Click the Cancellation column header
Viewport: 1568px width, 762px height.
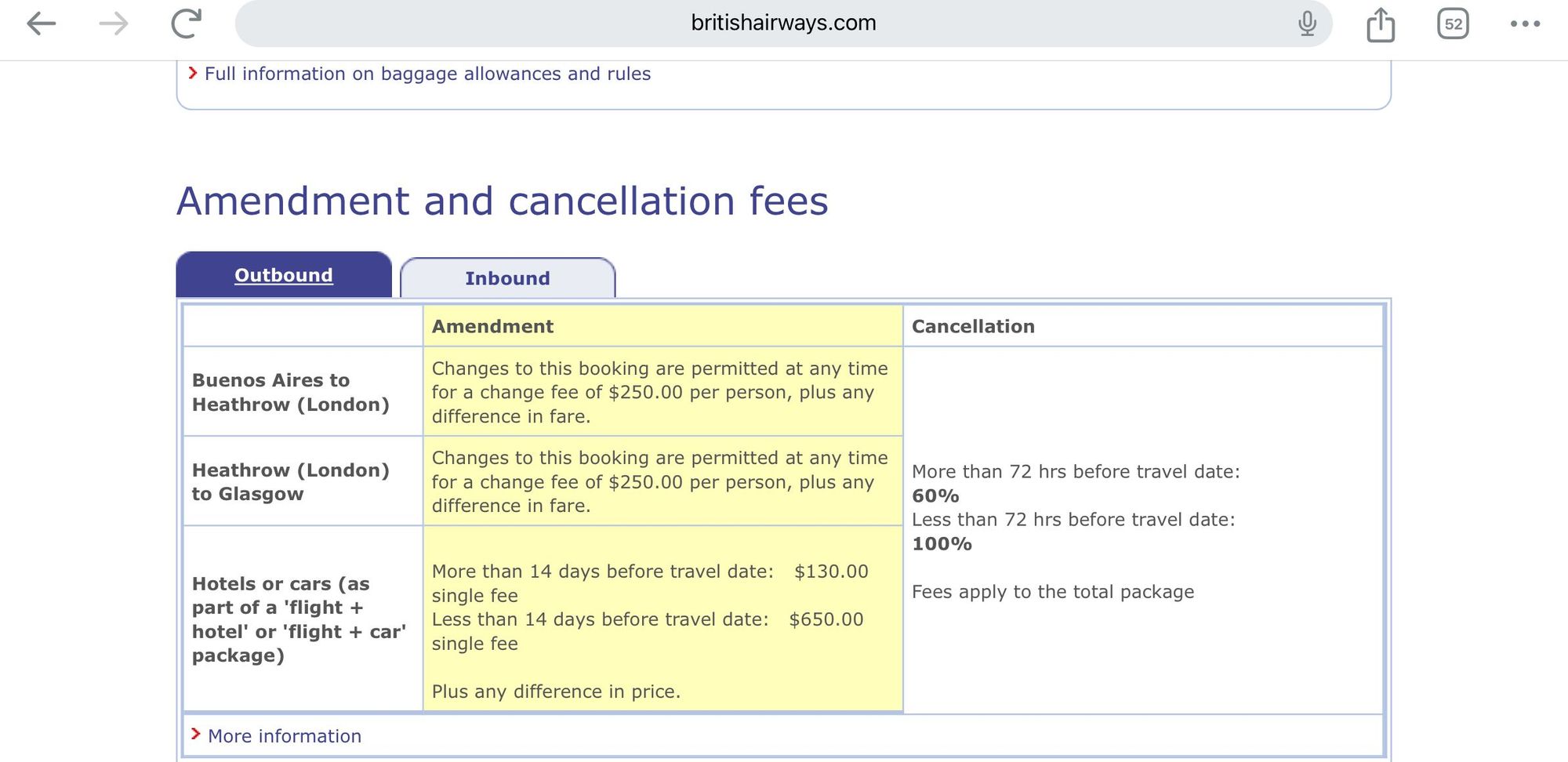tap(973, 326)
